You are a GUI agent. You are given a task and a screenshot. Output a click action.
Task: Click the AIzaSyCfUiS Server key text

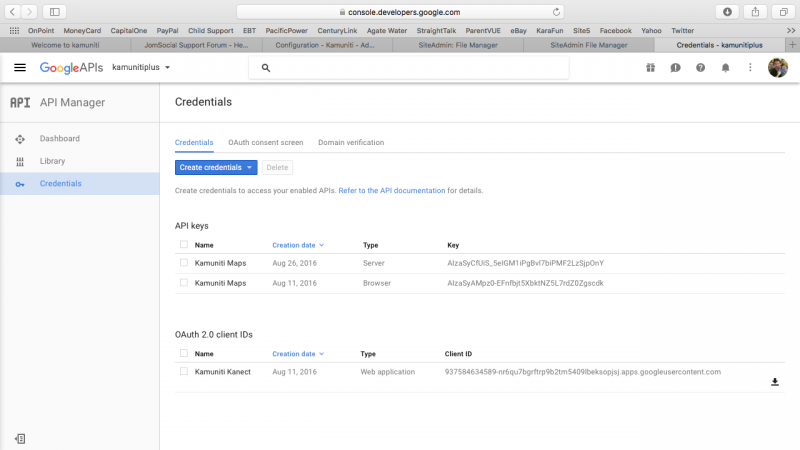pos(526,263)
